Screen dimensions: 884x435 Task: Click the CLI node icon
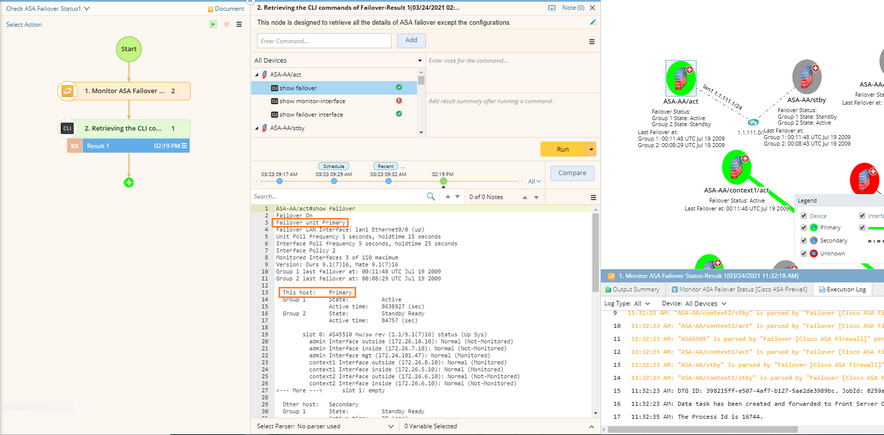67,128
